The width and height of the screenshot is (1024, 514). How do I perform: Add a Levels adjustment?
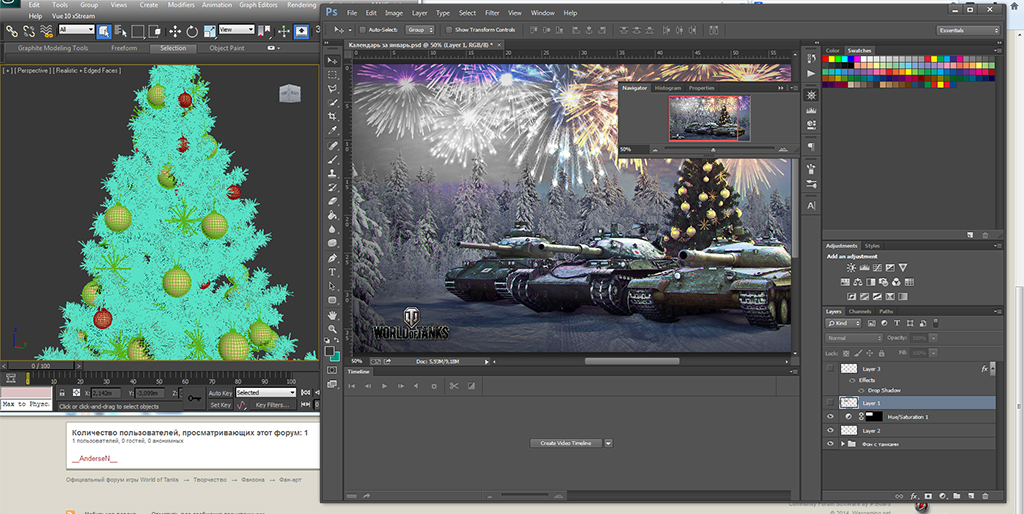(864, 268)
